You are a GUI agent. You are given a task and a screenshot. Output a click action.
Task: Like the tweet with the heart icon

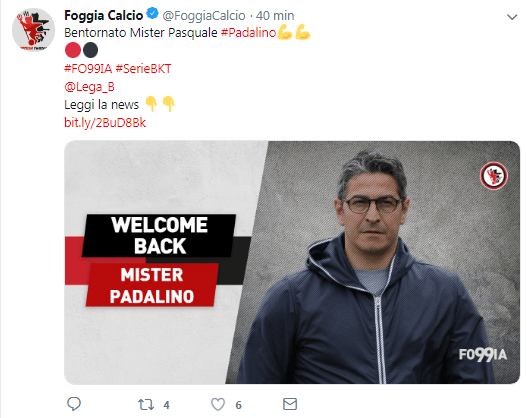(x=218, y=404)
